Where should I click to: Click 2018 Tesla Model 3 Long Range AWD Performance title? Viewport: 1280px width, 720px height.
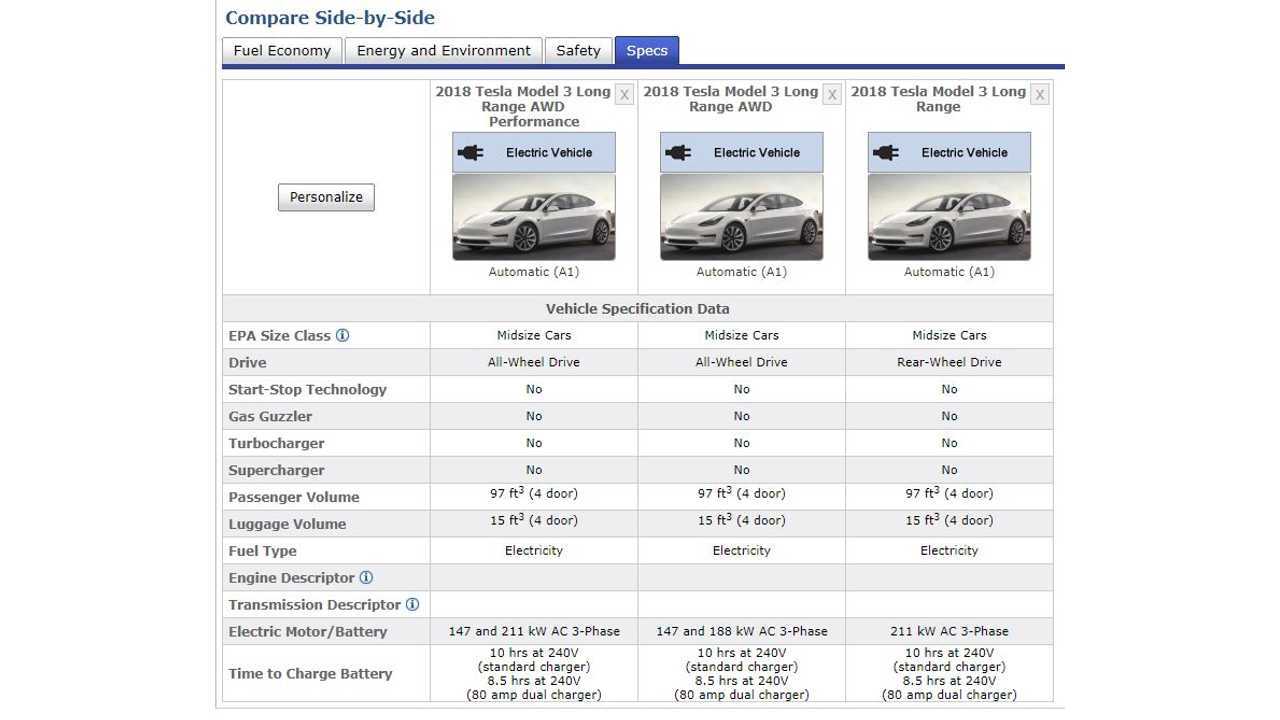click(523, 106)
